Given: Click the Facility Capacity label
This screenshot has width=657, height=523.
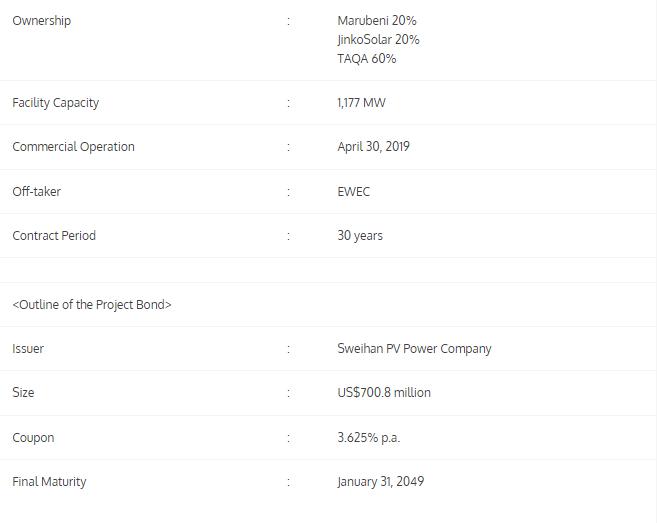Looking at the screenshot, I should coord(55,103).
